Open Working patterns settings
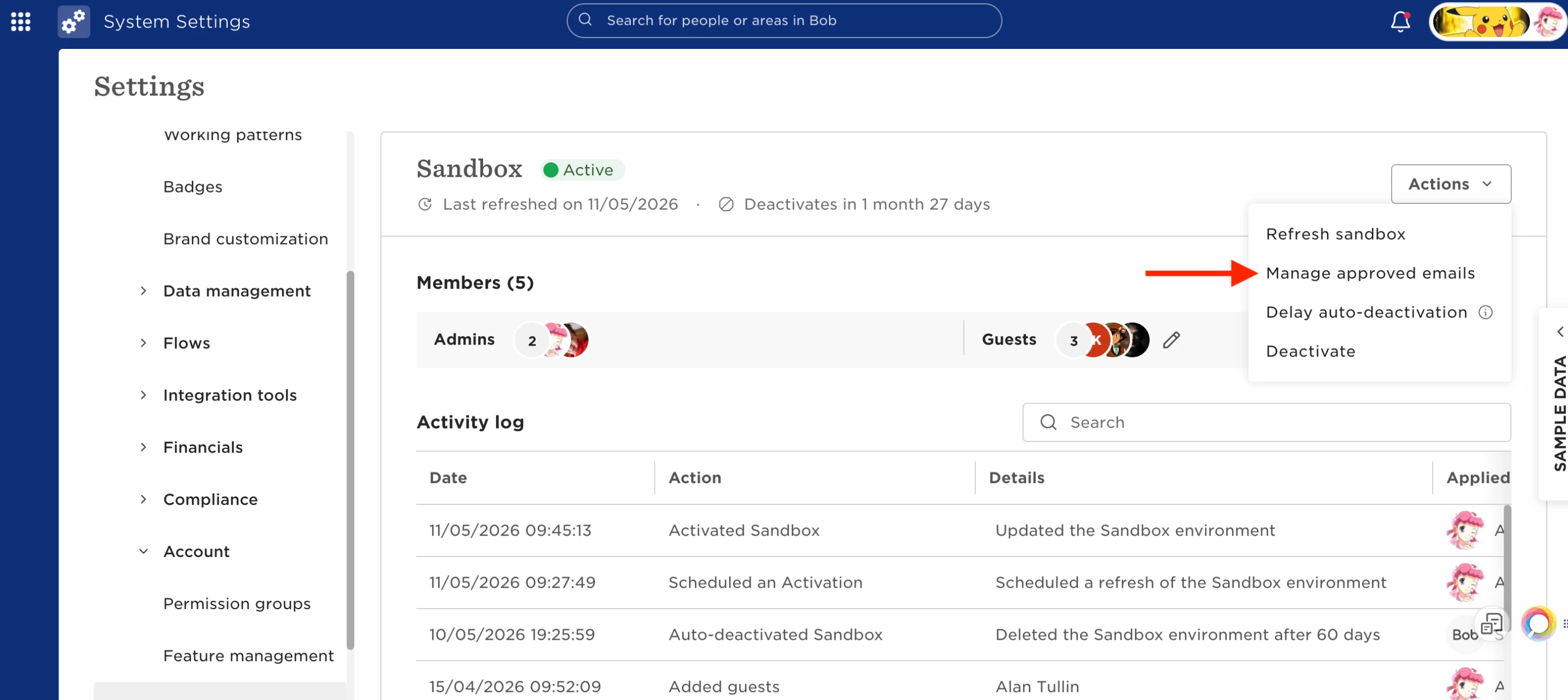 [233, 135]
